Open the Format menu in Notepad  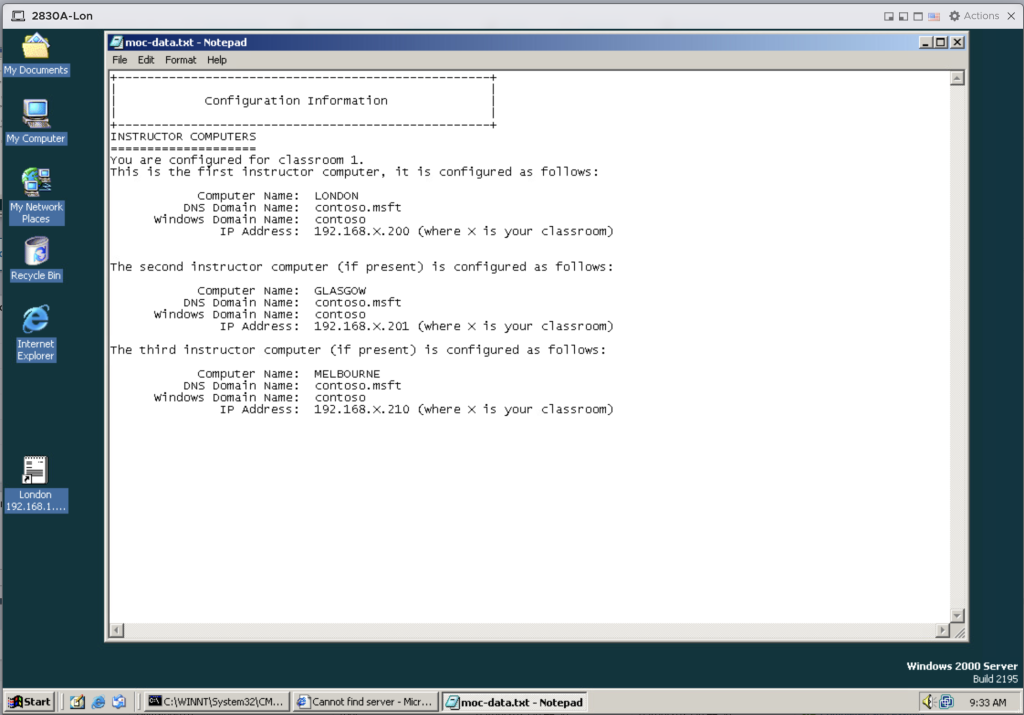[180, 60]
